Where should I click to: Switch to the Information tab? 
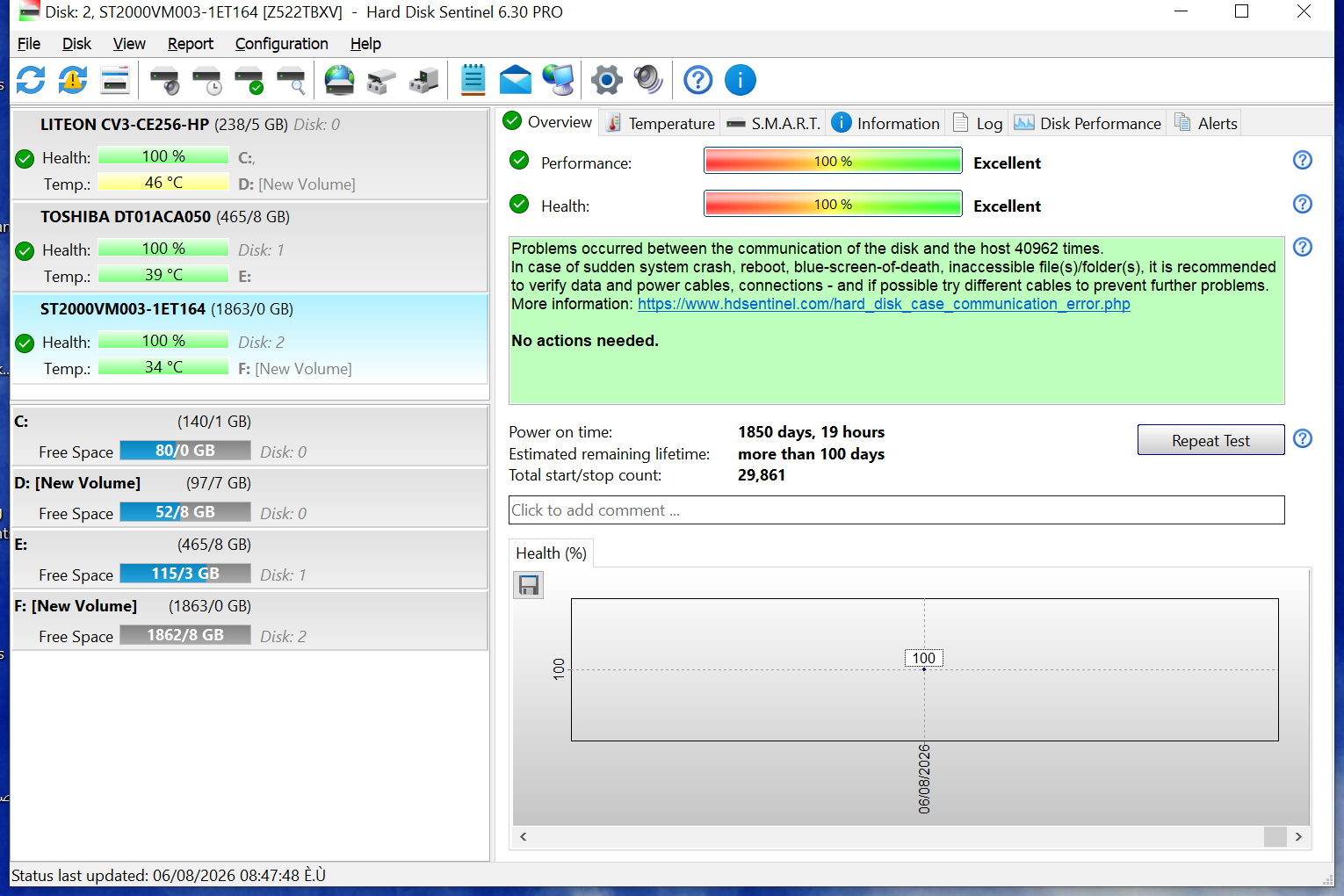(885, 123)
